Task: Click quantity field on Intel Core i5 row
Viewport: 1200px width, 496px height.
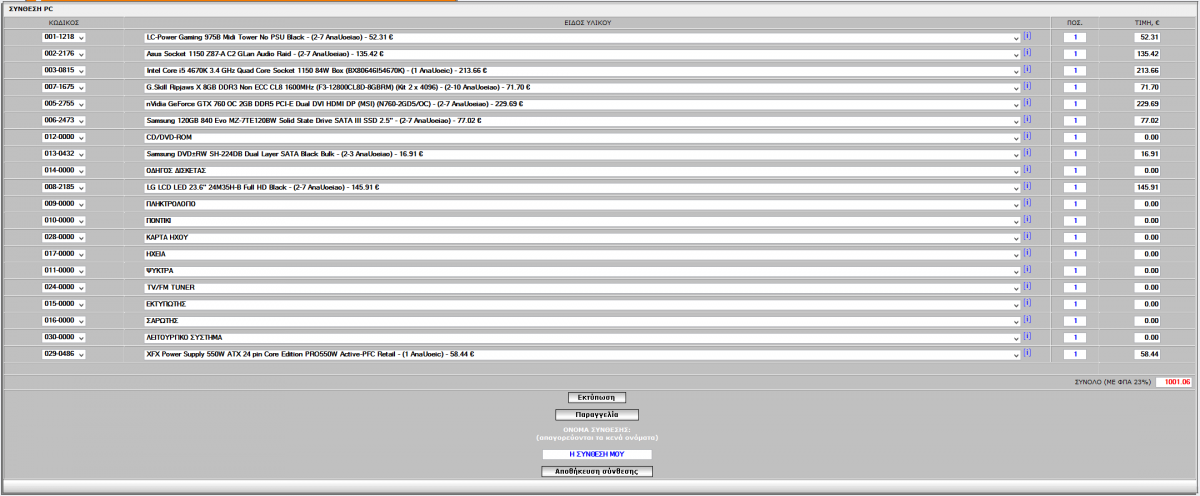Action: 1075,71
